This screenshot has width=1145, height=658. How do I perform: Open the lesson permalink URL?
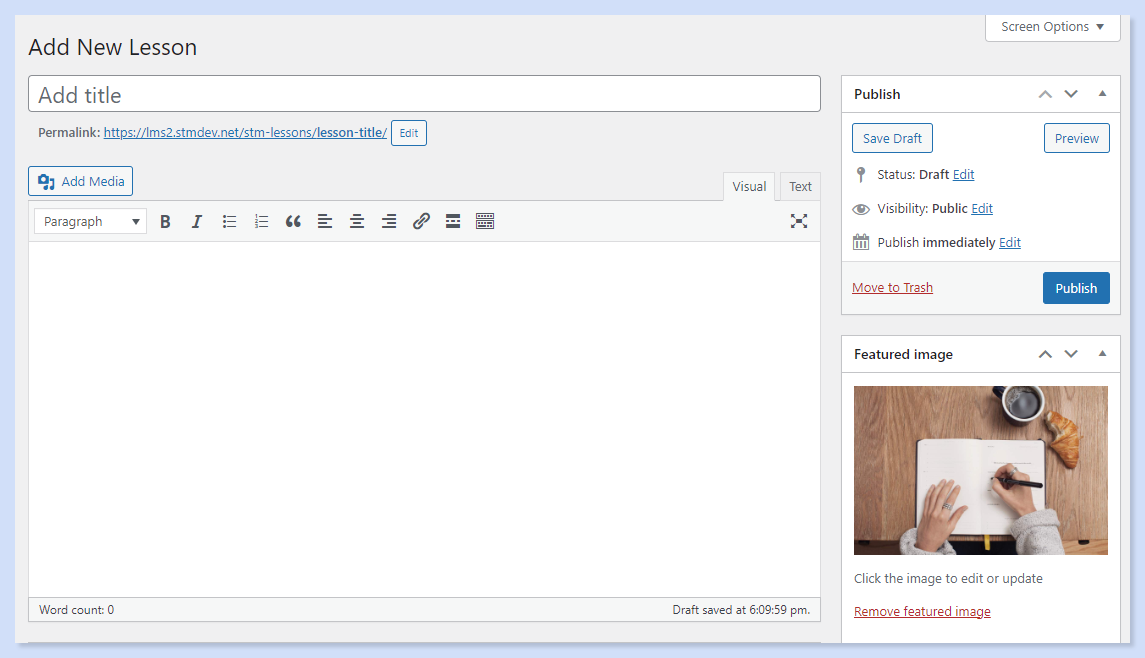[245, 133]
